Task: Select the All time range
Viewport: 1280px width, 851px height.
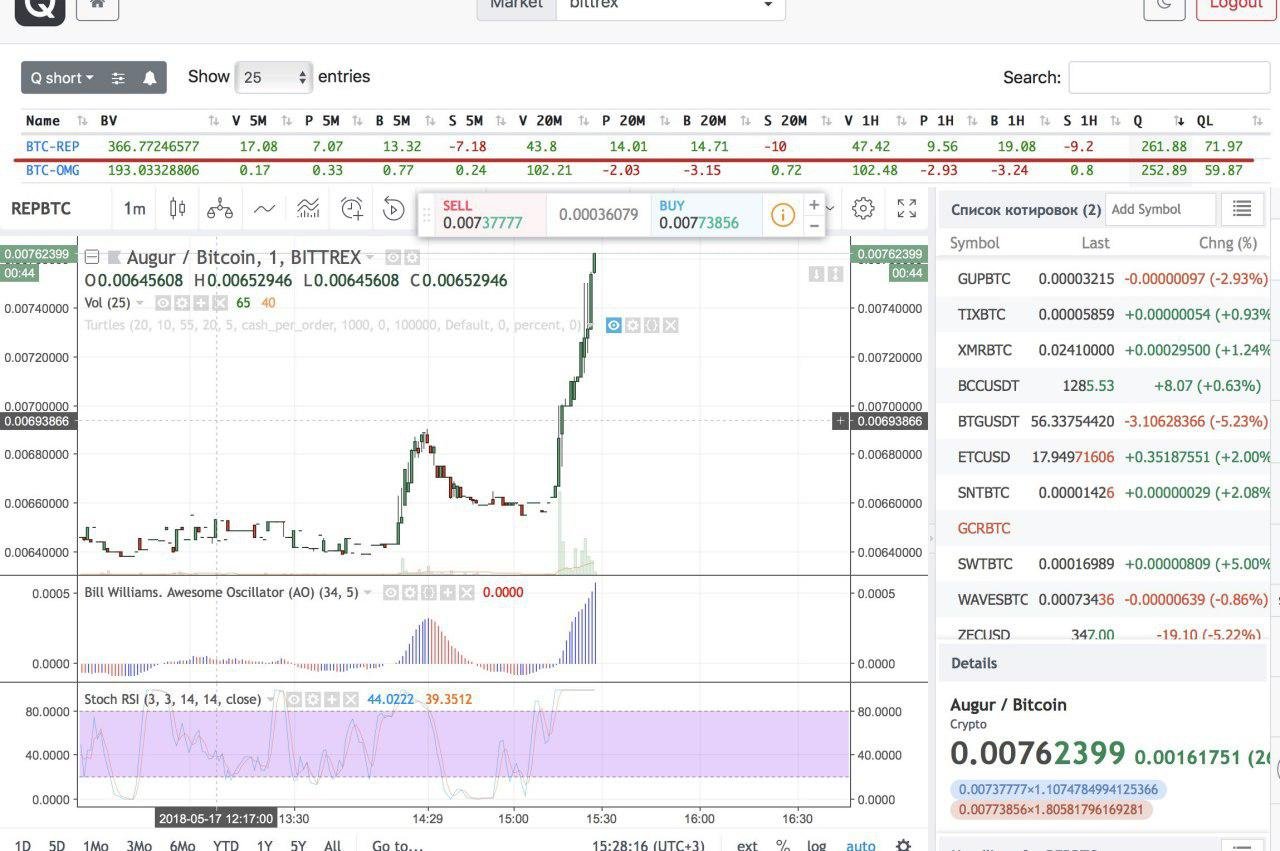Action: coord(333,845)
